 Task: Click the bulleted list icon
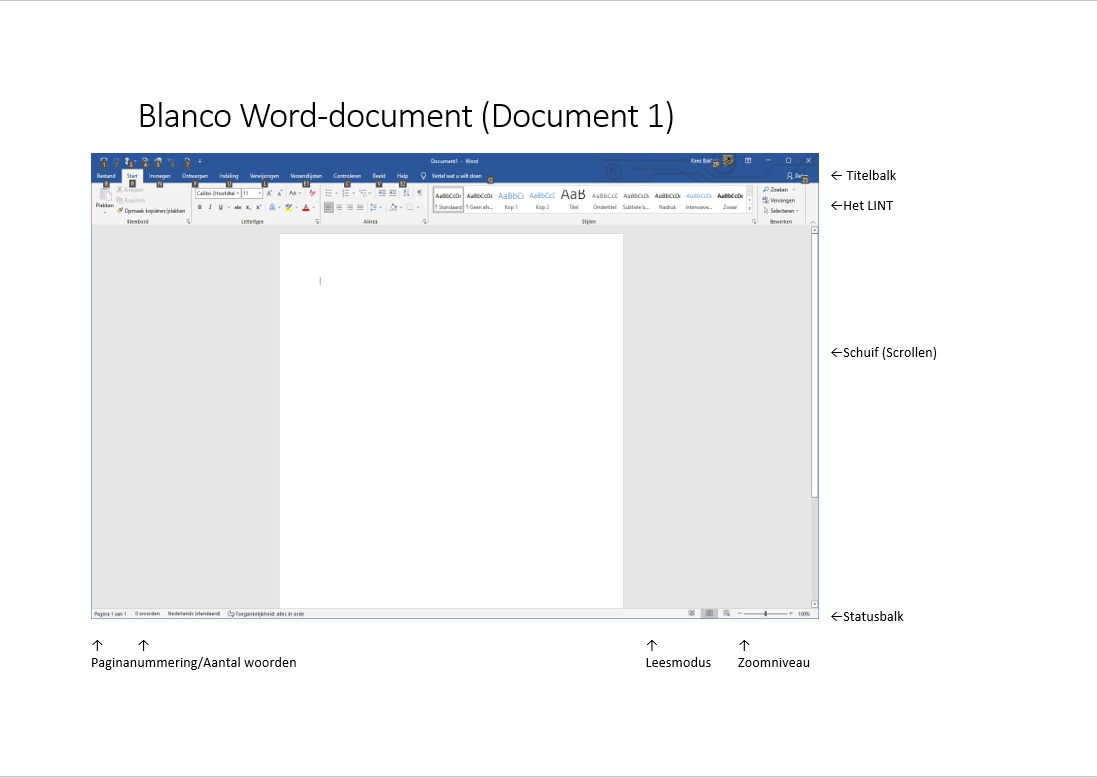(329, 193)
